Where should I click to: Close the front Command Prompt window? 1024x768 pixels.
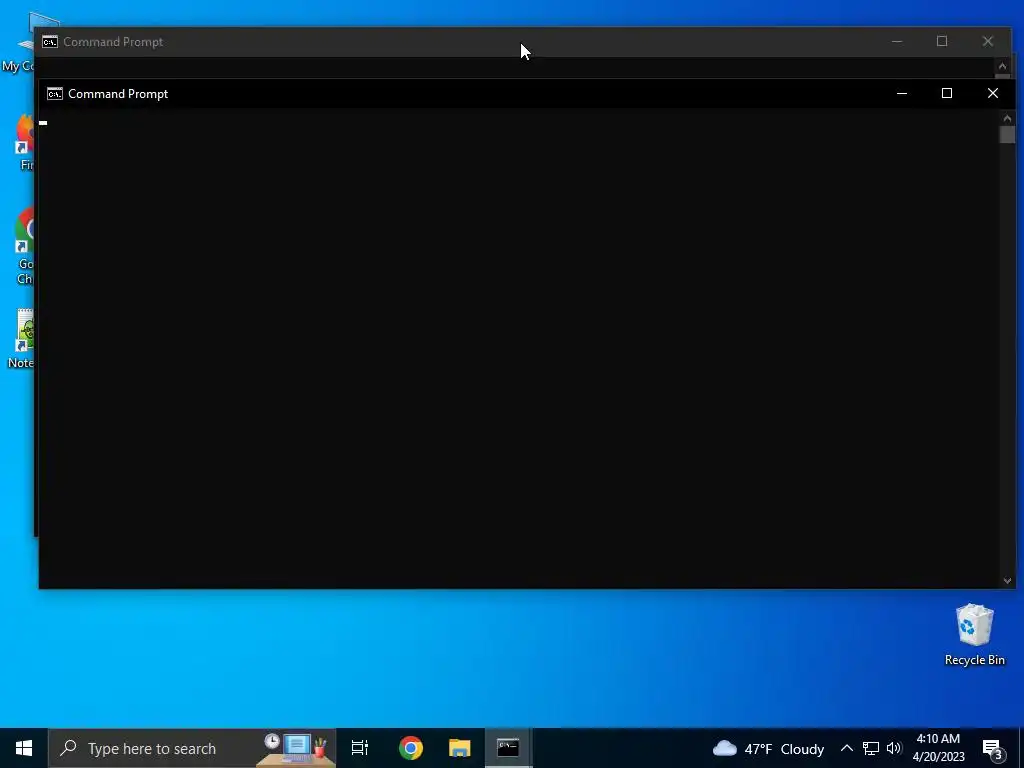[x=993, y=93]
